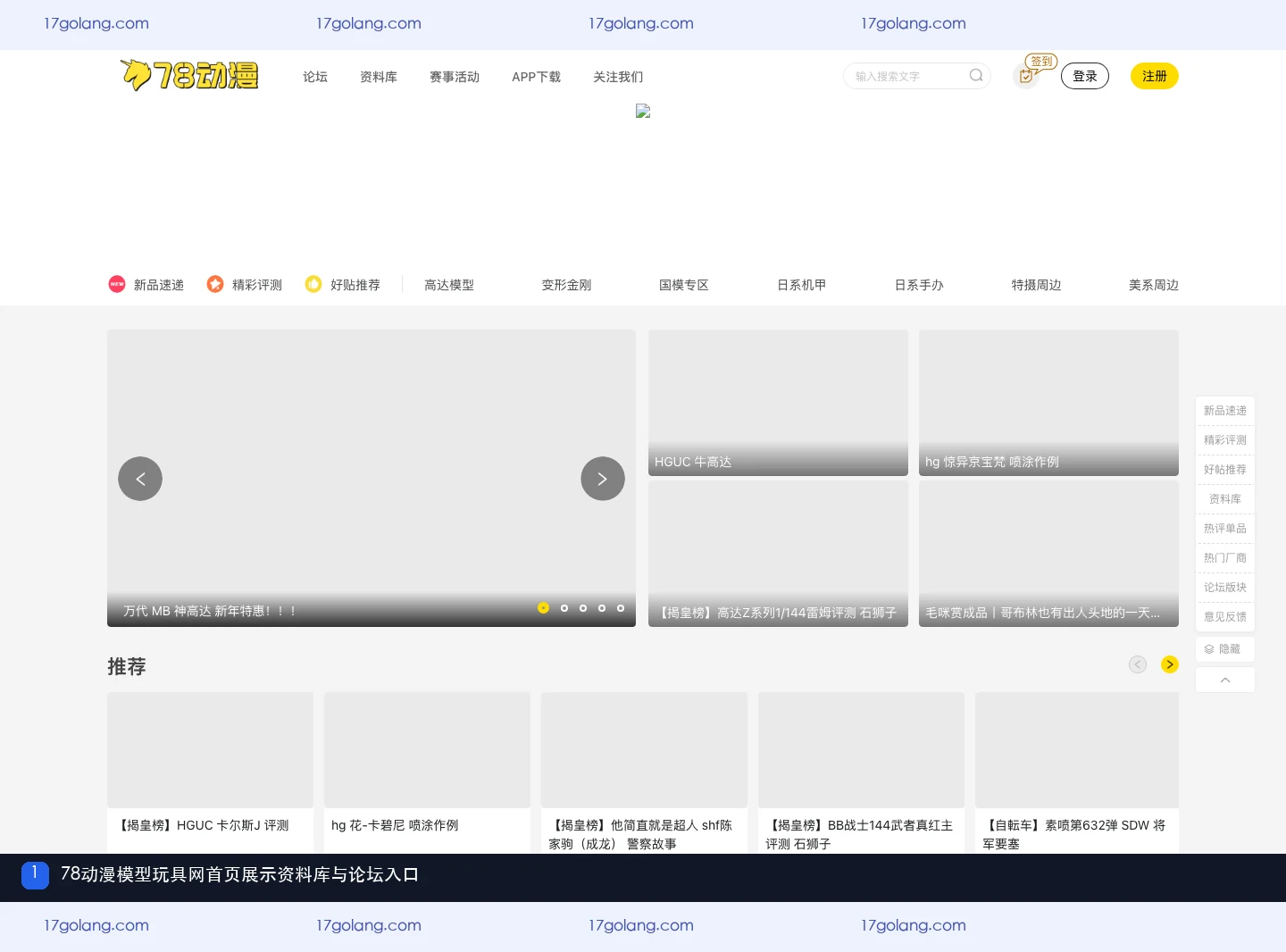Open 意见反馈 in the floating sidebar
The width and height of the screenshot is (1286, 952).
click(1225, 617)
